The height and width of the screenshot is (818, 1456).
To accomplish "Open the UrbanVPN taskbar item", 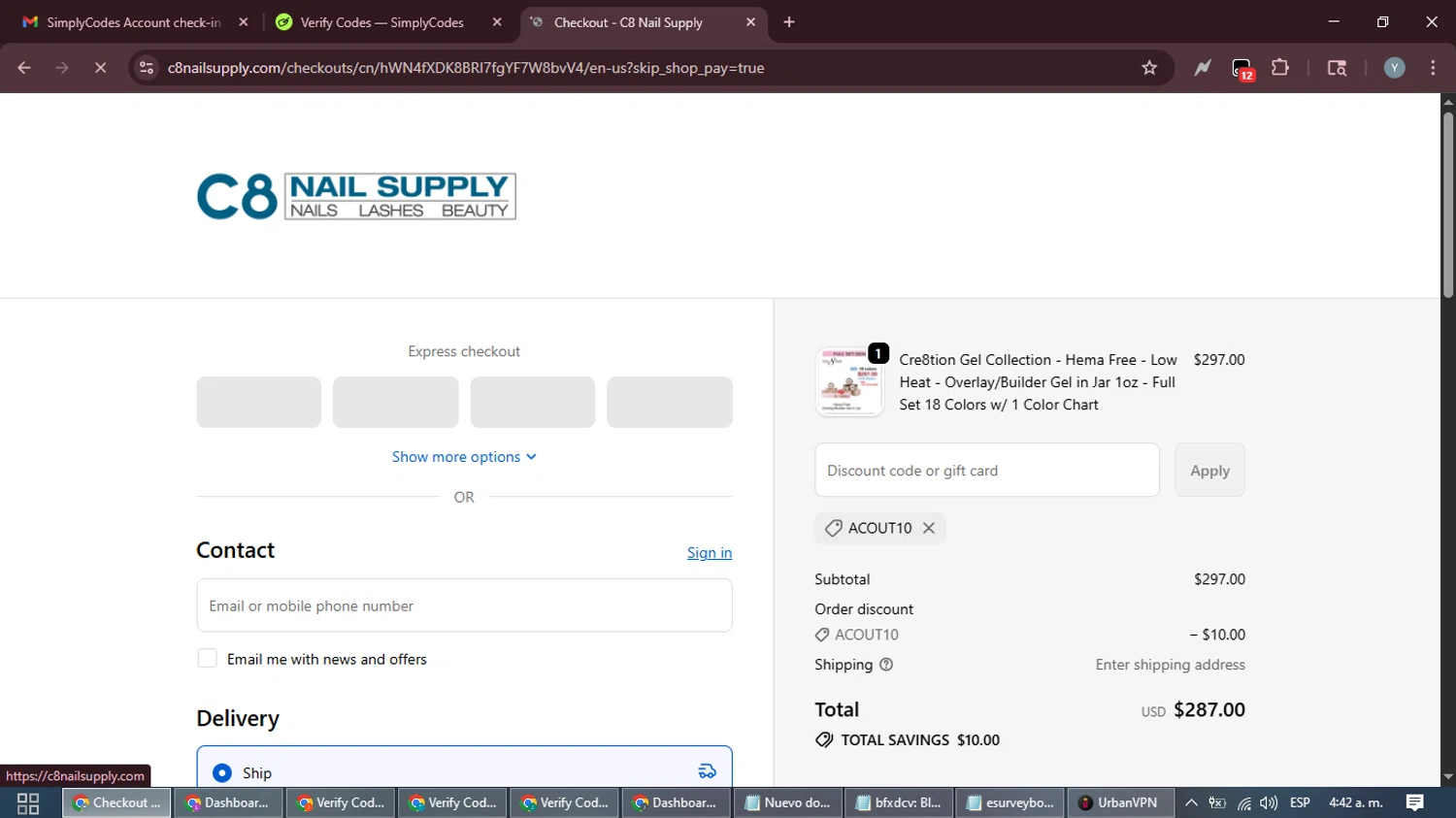I will click(1120, 803).
